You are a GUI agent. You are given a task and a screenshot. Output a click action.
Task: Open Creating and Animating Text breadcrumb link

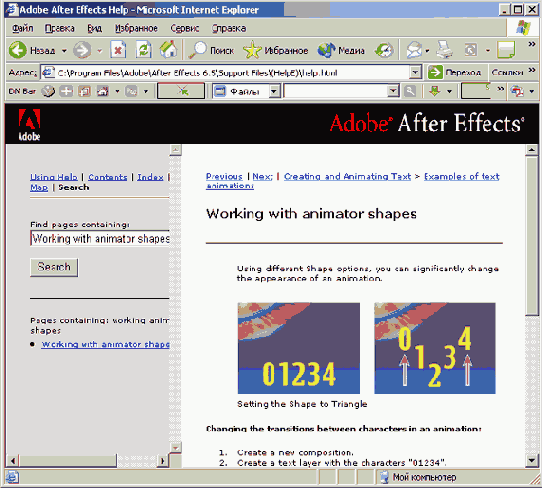tap(347, 176)
